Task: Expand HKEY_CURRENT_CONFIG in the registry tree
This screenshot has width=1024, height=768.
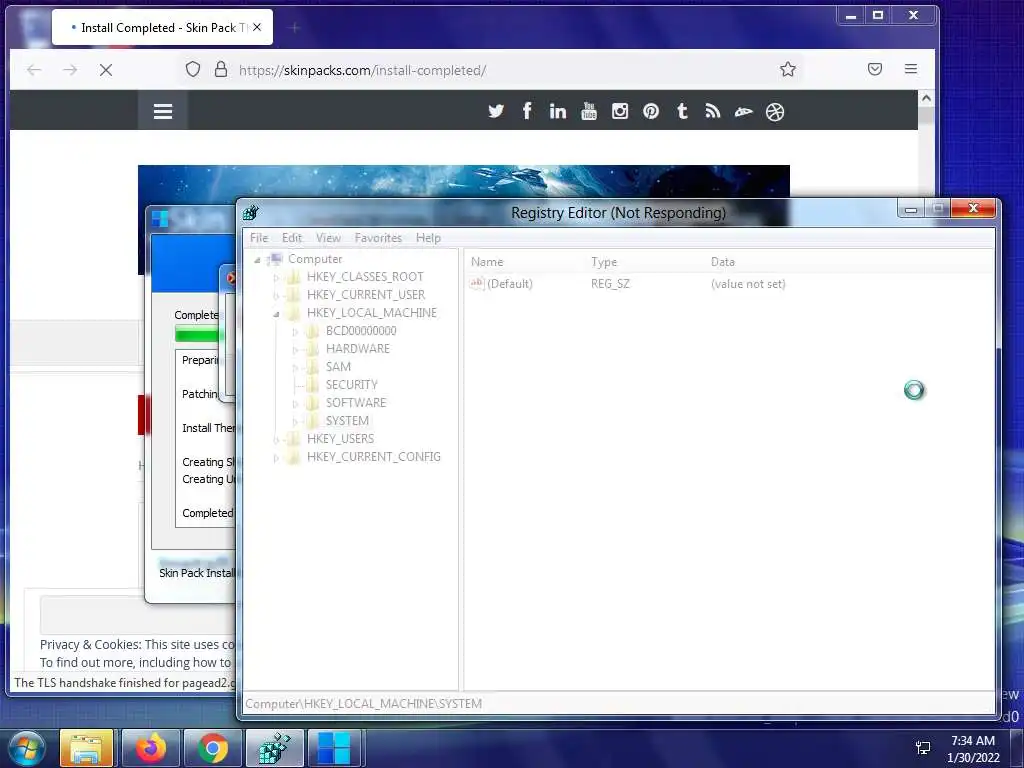Action: [x=276, y=458]
